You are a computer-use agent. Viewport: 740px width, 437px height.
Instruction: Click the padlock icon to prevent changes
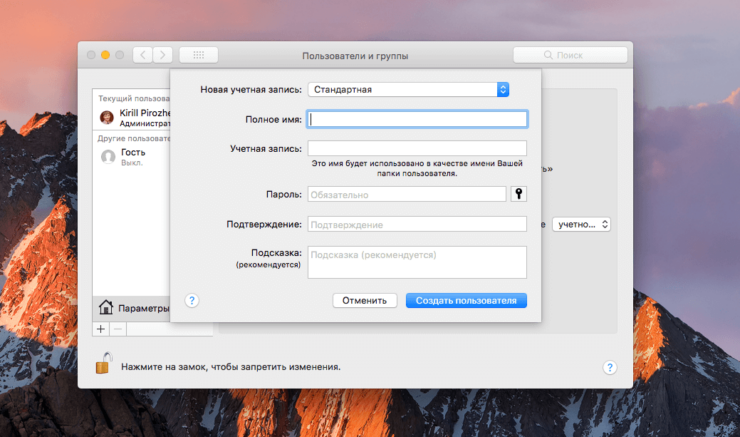pos(101,365)
